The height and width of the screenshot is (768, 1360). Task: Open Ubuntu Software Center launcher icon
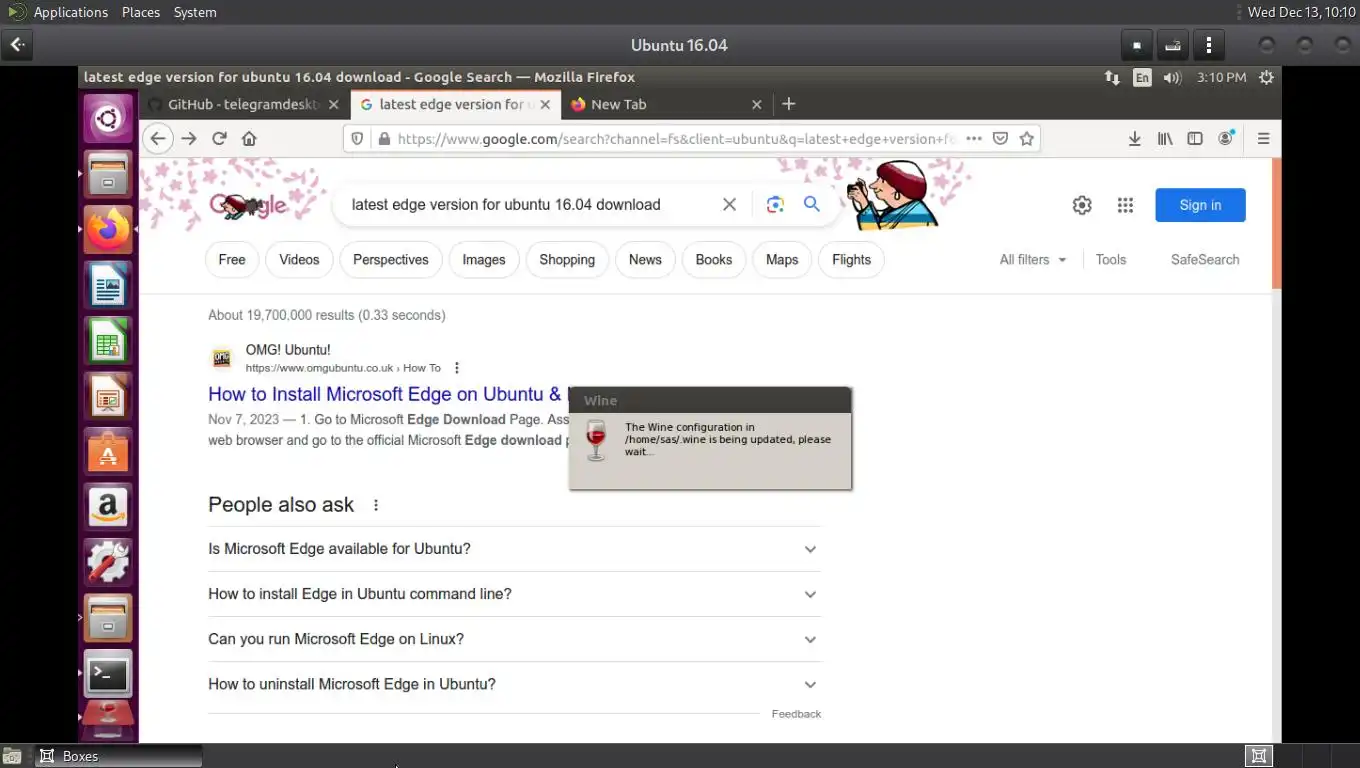point(108,452)
